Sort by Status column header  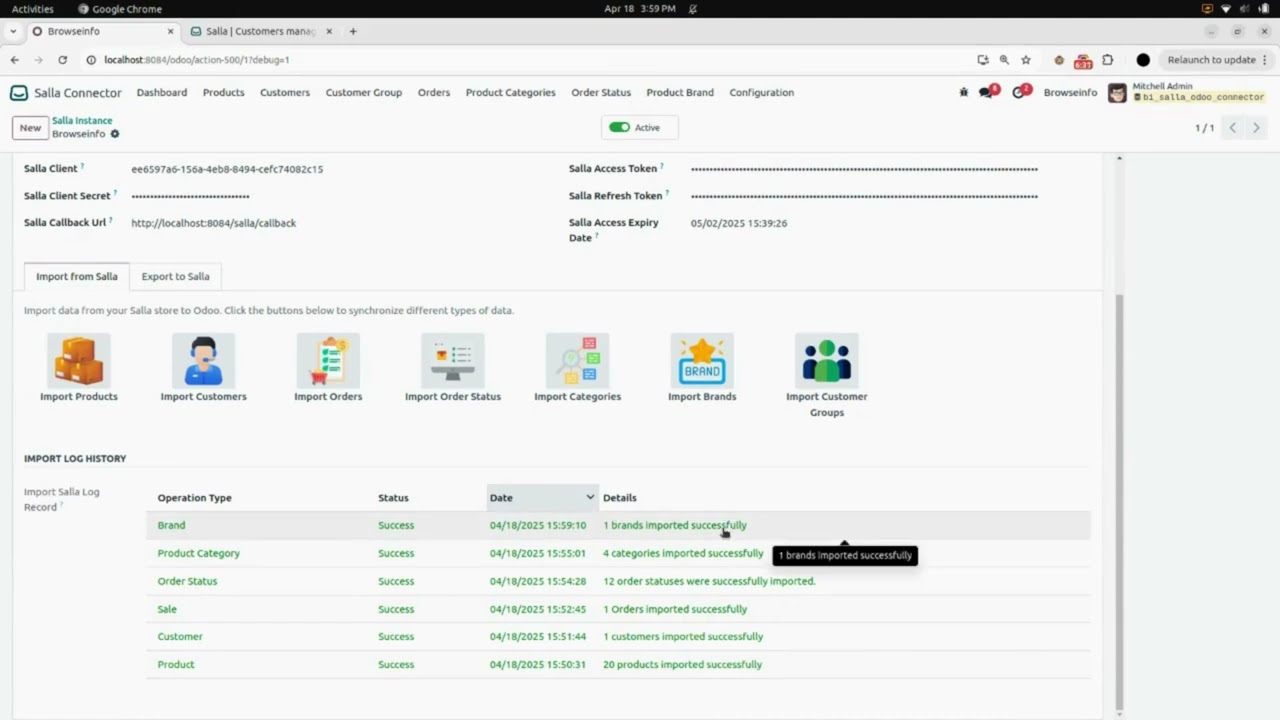(x=393, y=498)
